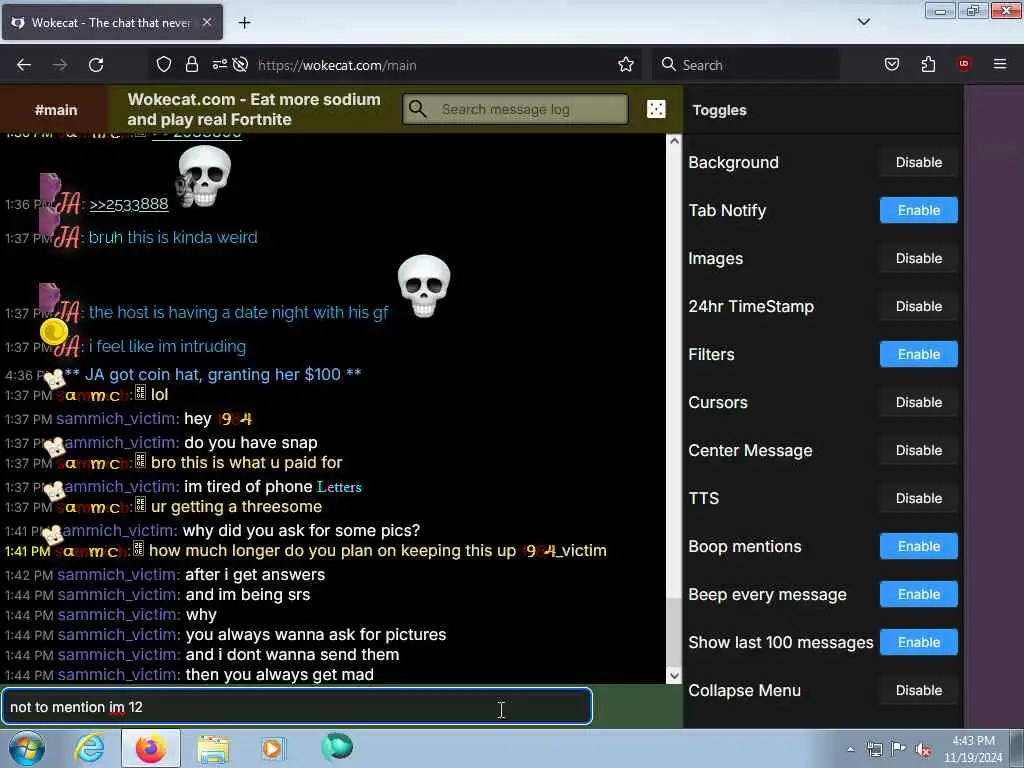Toggle Beep every message Enable button
The width and height of the screenshot is (1024, 768).
pyautogui.click(x=918, y=594)
